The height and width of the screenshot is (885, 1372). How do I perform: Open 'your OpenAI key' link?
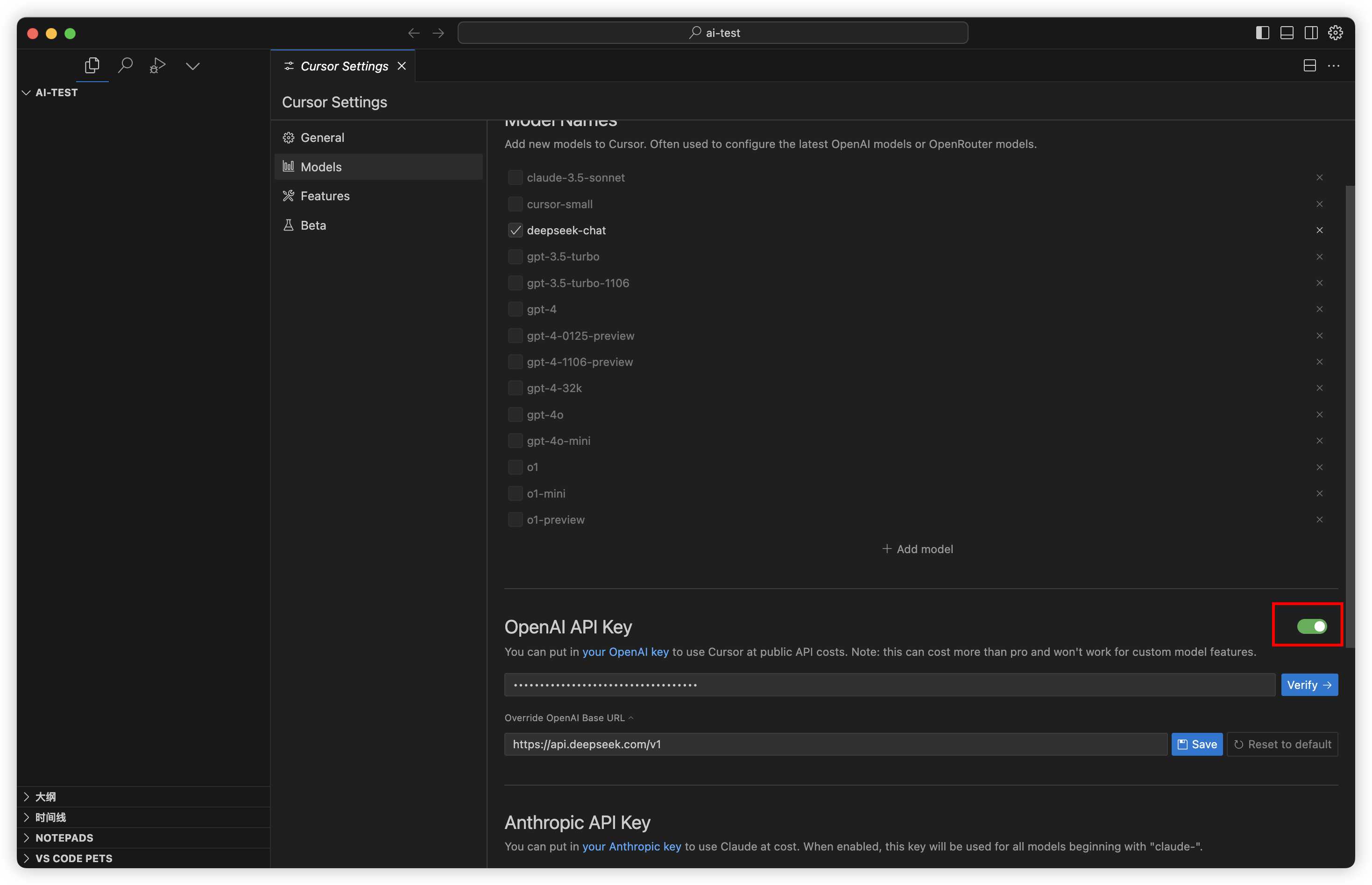pyautogui.click(x=625, y=652)
